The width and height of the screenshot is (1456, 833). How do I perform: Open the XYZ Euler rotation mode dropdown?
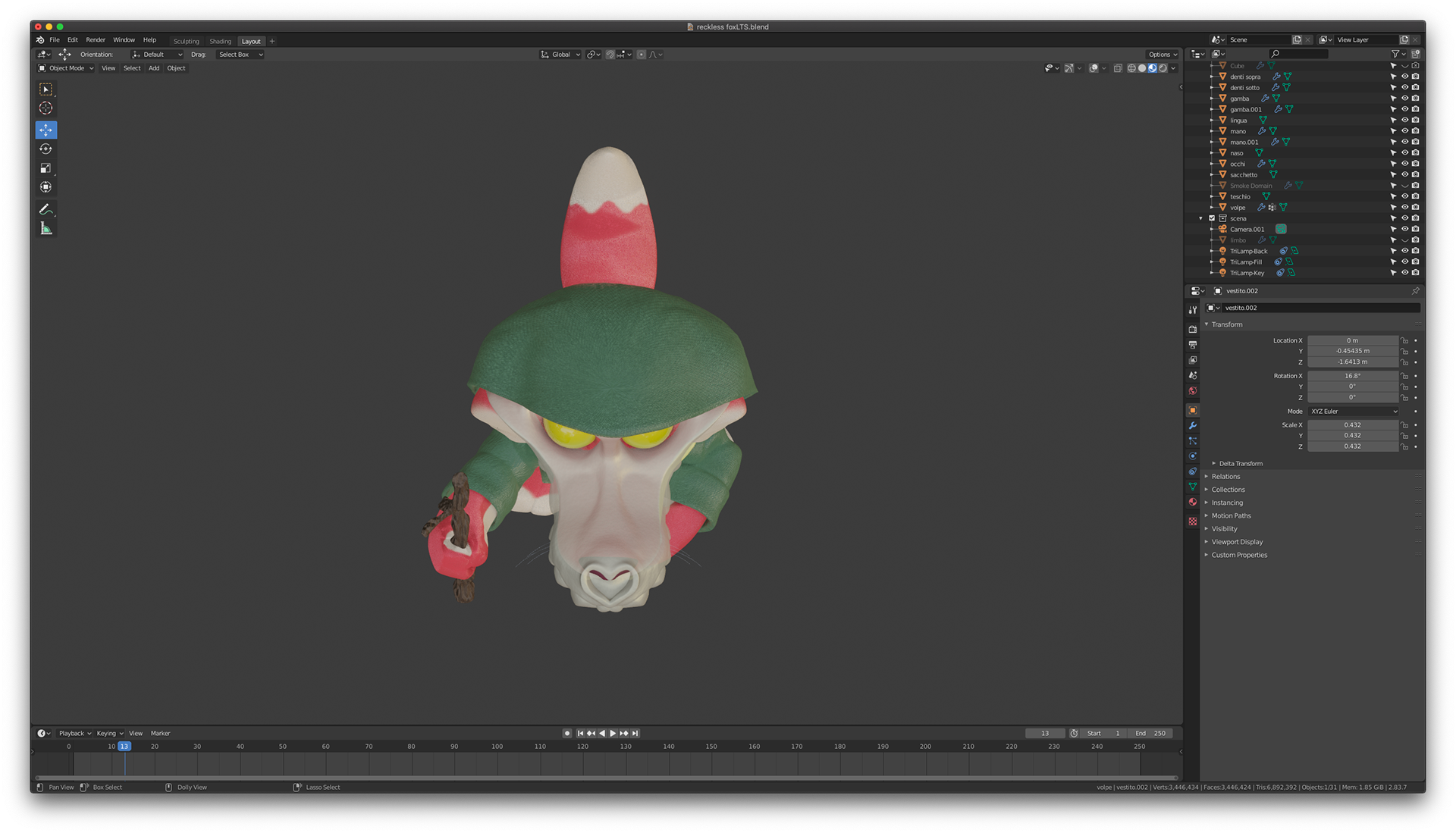(x=1354, y=412)
